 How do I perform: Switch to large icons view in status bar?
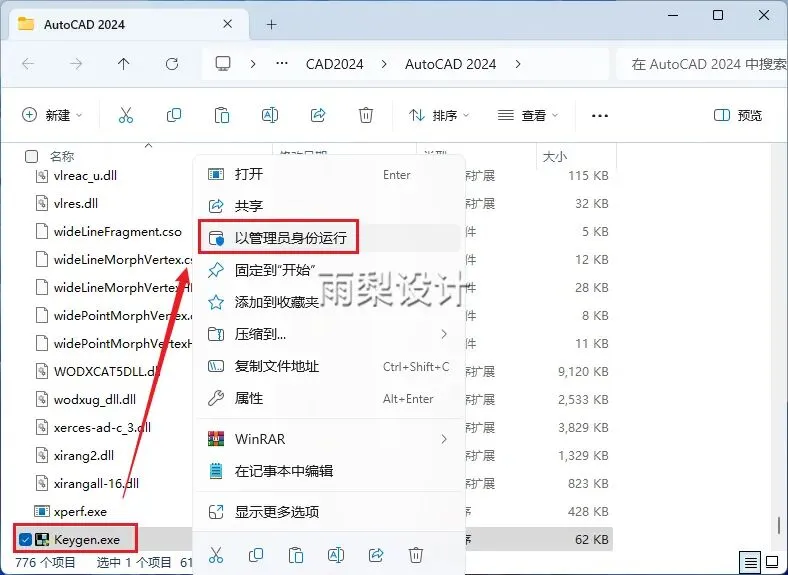(772, 562)
